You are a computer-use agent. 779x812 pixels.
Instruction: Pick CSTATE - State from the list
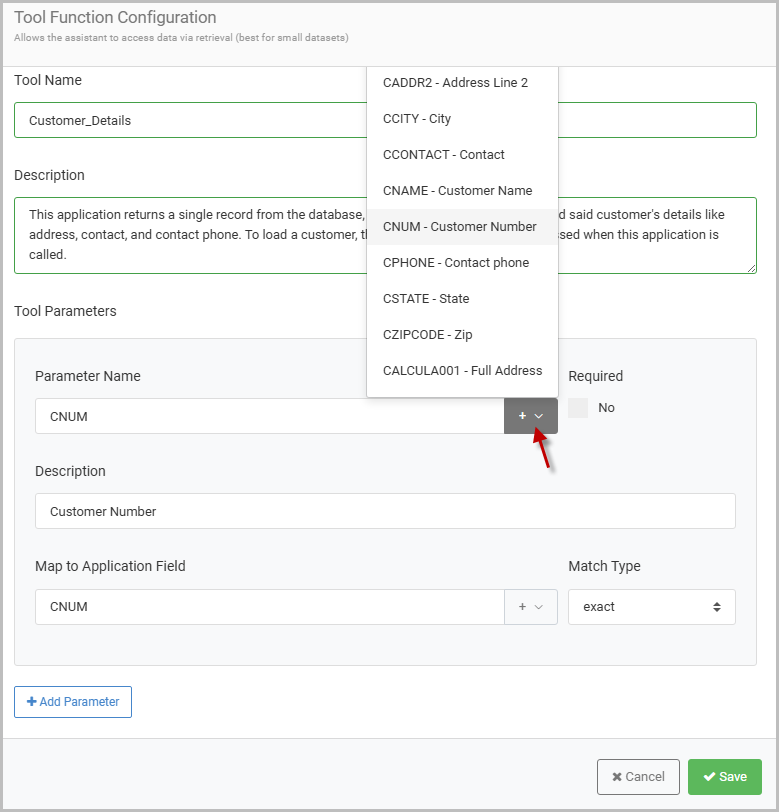pyautogui.click(x=426, y=299)
